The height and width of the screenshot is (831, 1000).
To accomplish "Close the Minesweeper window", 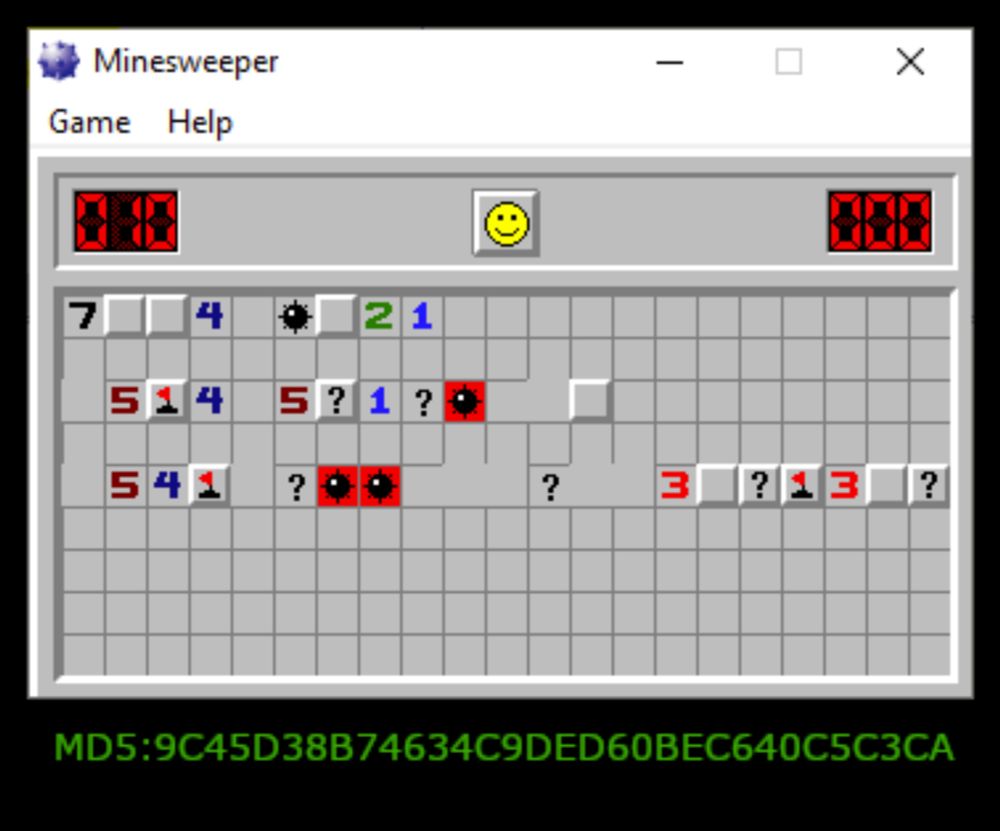I will pos(910,62).
